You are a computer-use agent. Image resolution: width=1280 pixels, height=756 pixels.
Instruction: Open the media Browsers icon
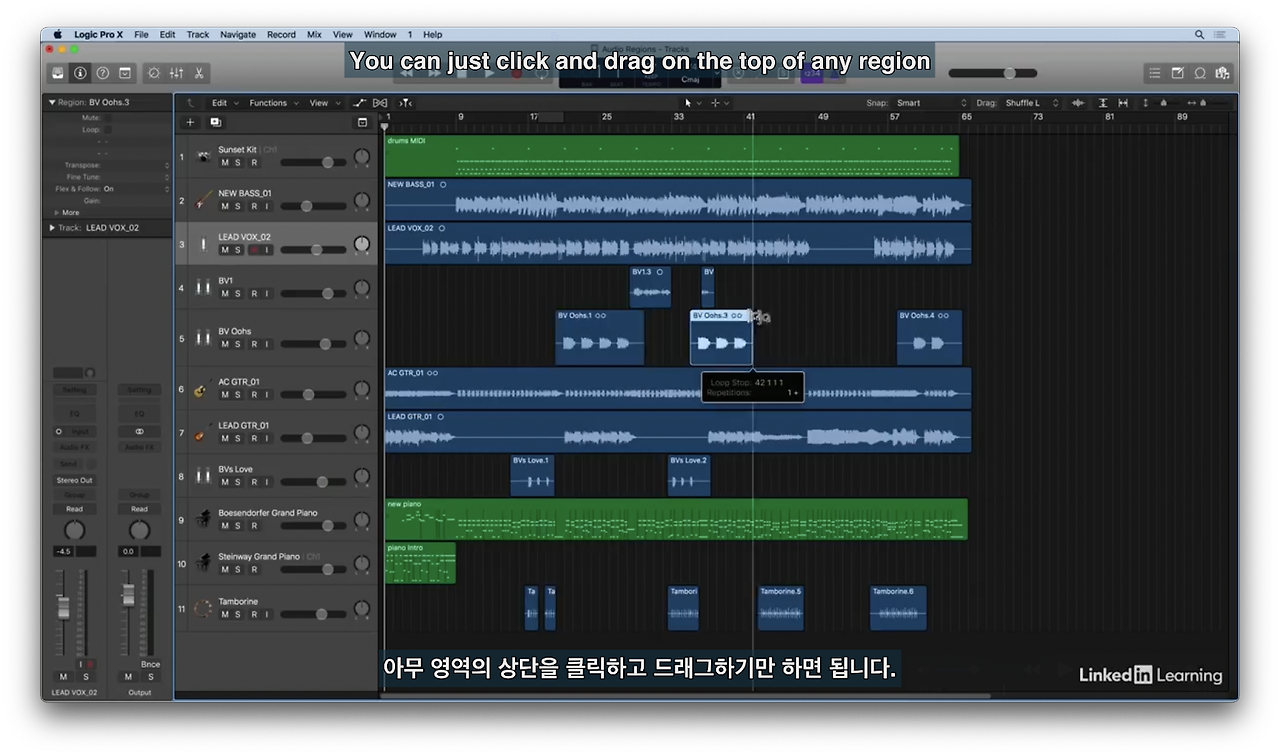point(1222,73)
